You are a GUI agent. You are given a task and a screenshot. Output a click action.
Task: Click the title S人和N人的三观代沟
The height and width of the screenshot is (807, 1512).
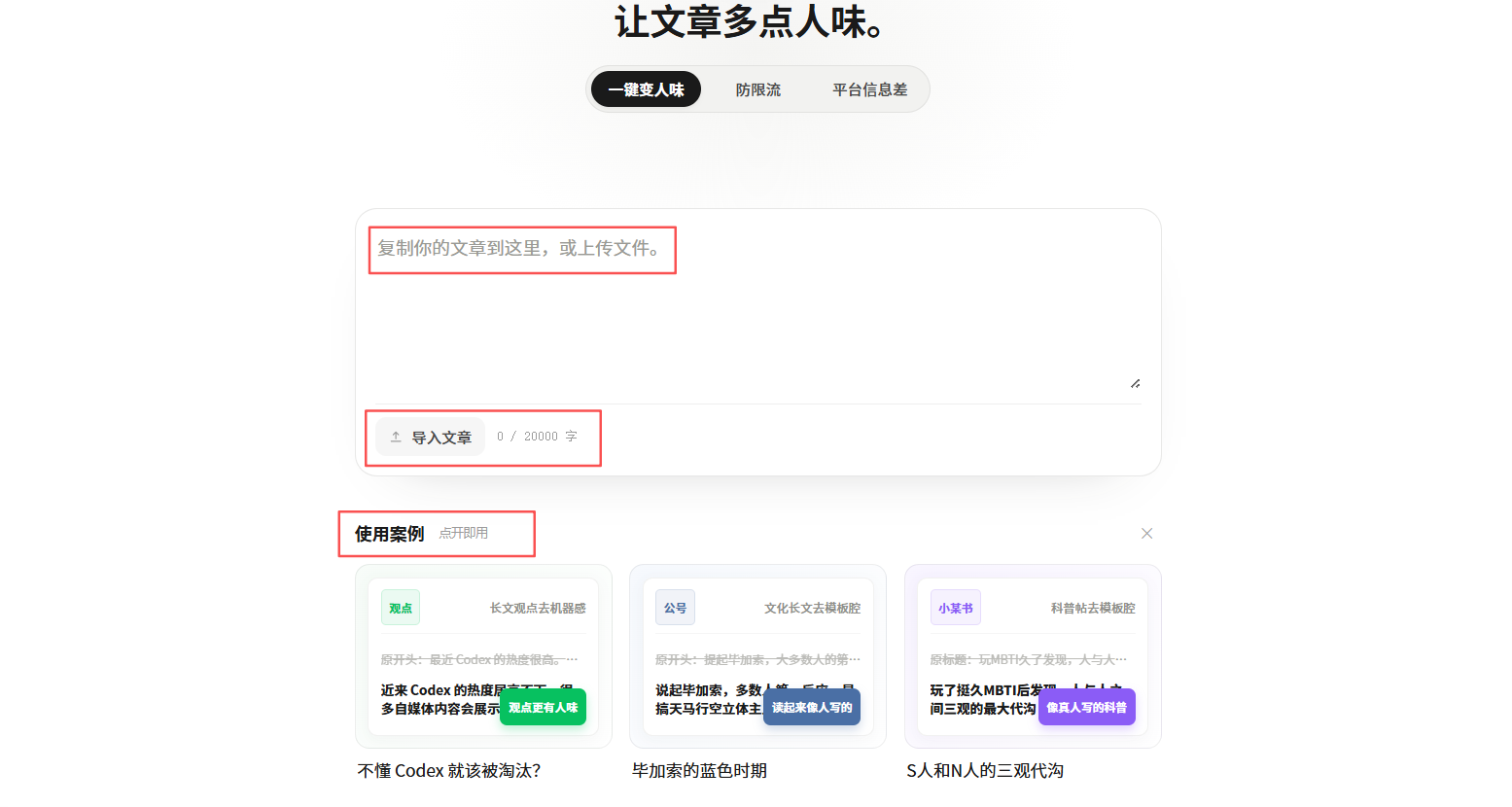tap(985, 771)
